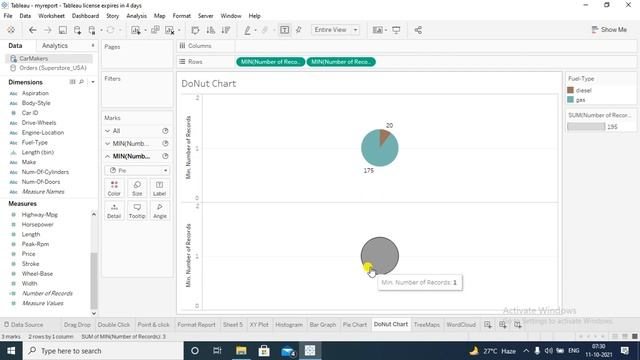The height and width of the screenshot is (360, 640).
Task: Click the Highlight pen toolbar icon
Action: (x=247, y=30)
